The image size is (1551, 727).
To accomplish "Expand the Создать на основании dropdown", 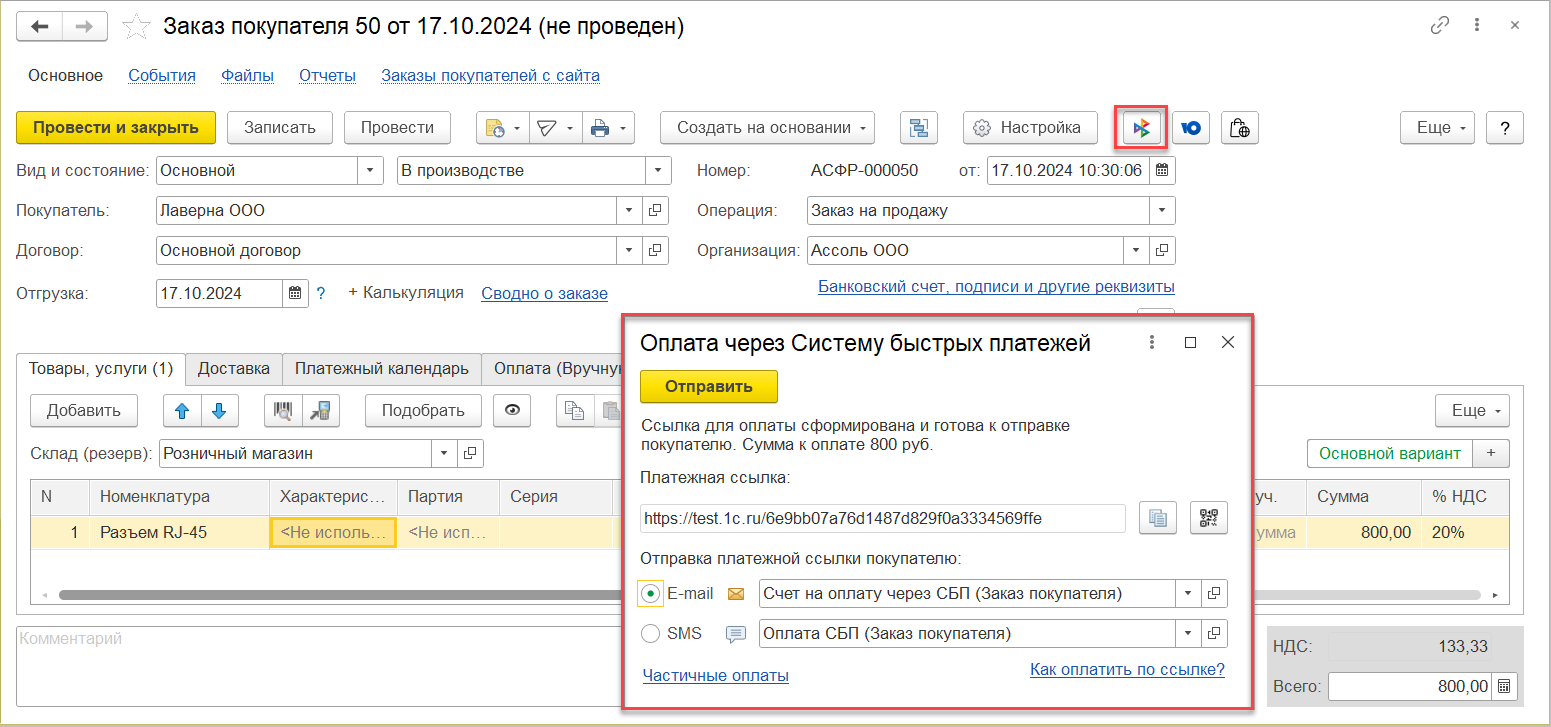I will (767, 128).
